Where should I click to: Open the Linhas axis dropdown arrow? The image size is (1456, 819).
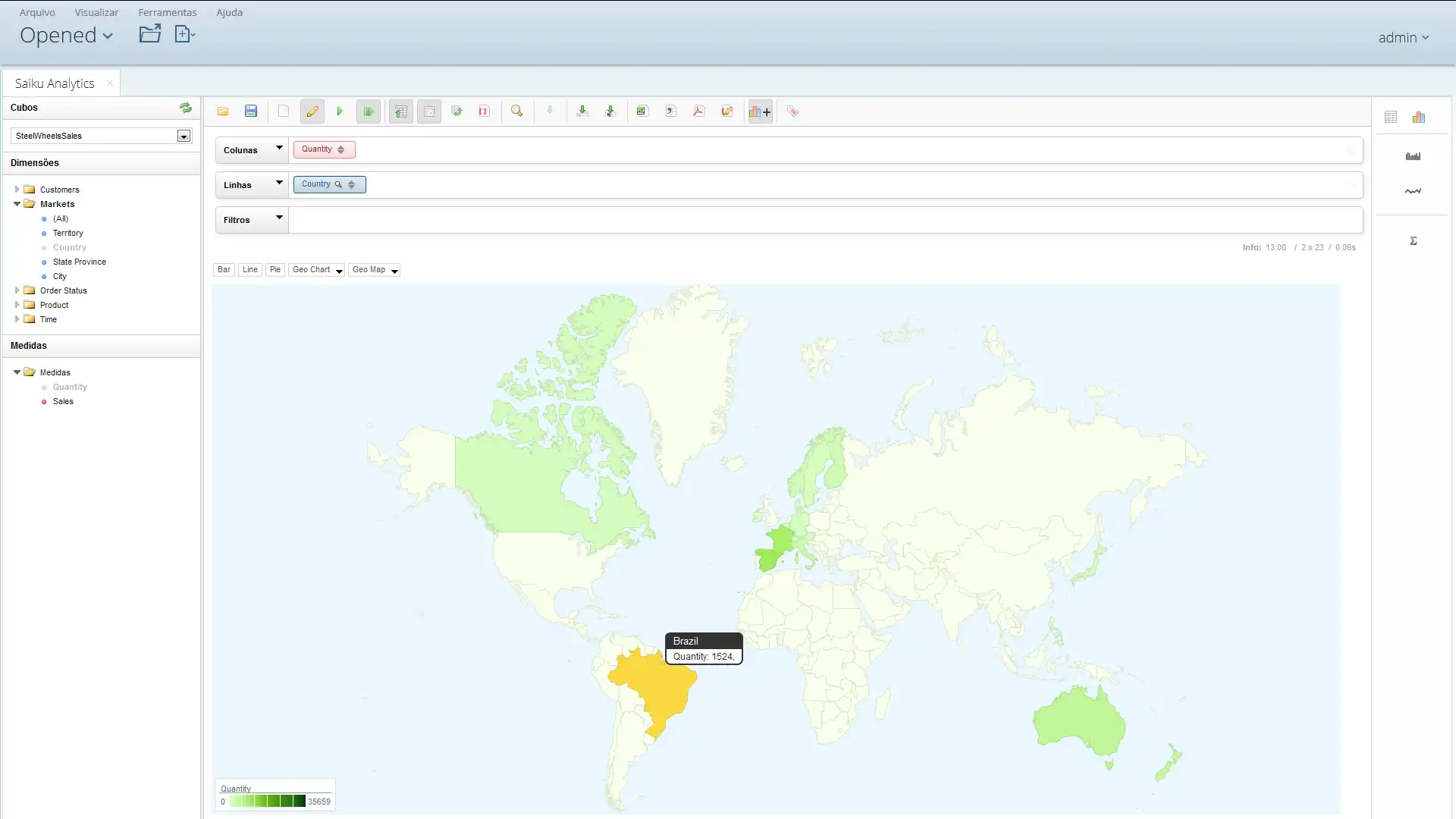[x=279, y=183]
